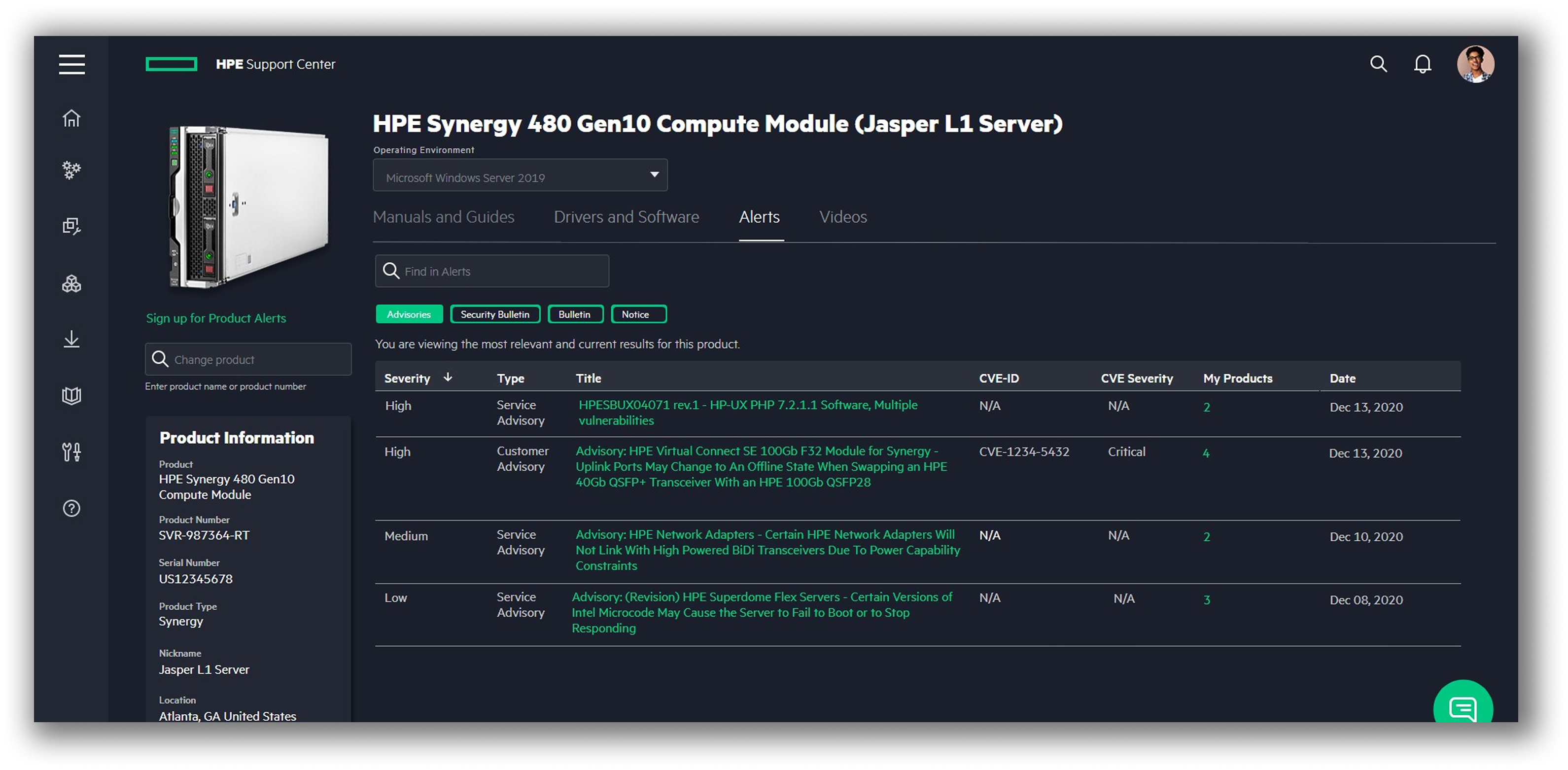
Task: Open the gears icon in sidebar
Action: pyautogui.click(x=72, y=171)
